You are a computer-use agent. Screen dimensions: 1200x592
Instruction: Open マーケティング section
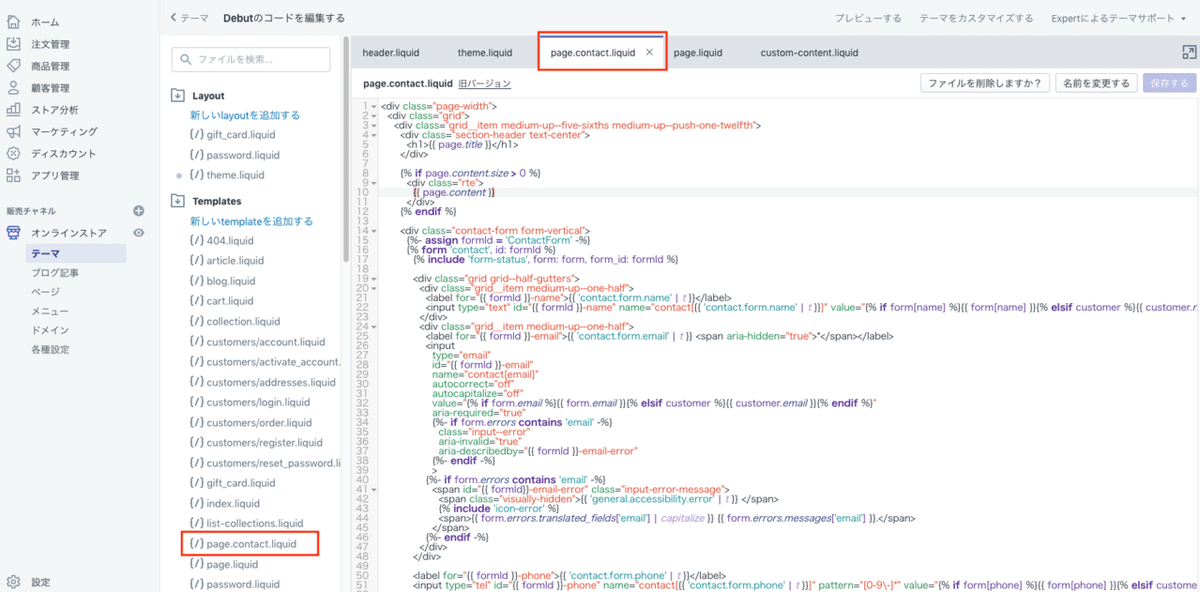[64, 131]
